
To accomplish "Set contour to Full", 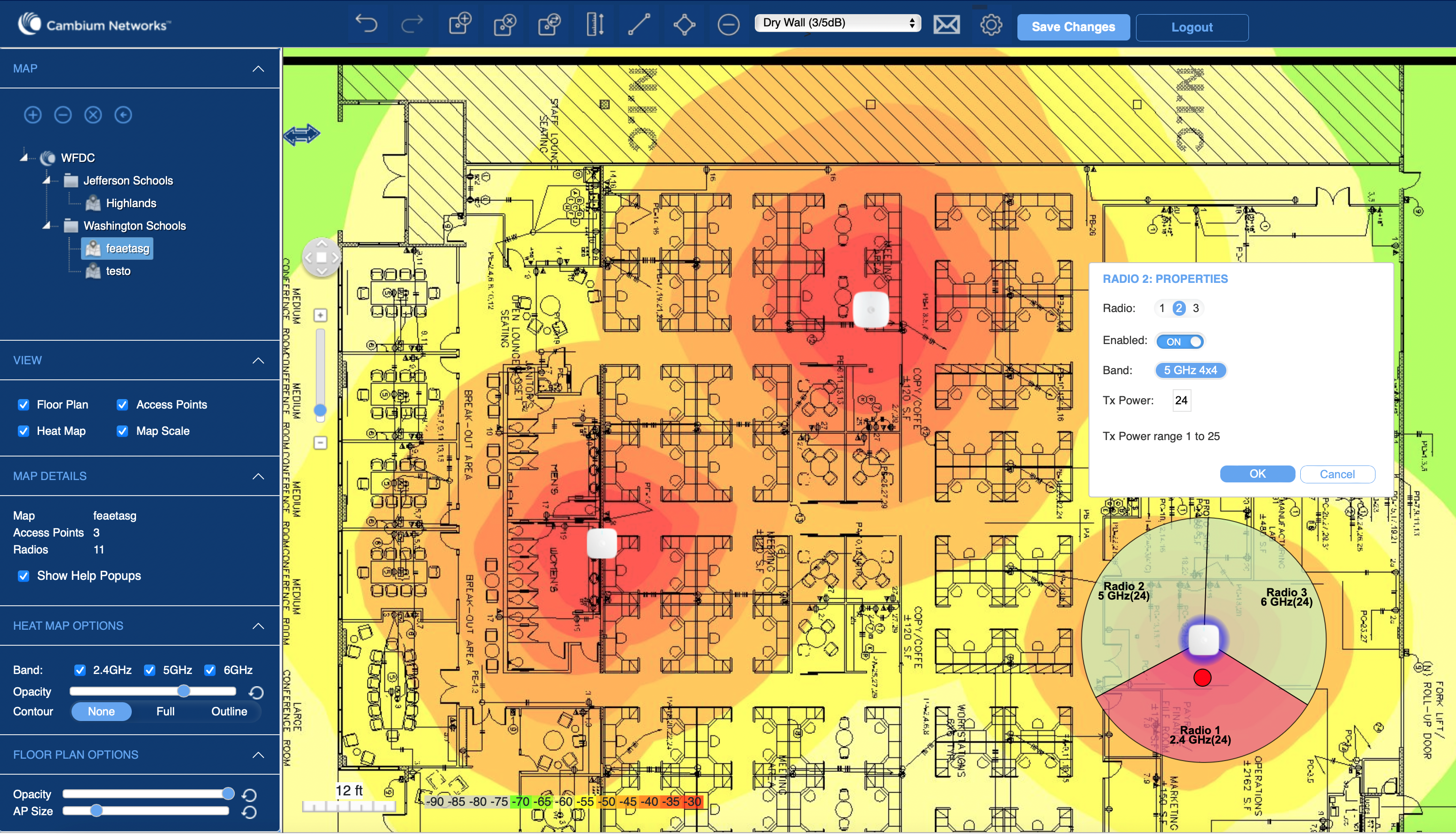I will 166,712.
